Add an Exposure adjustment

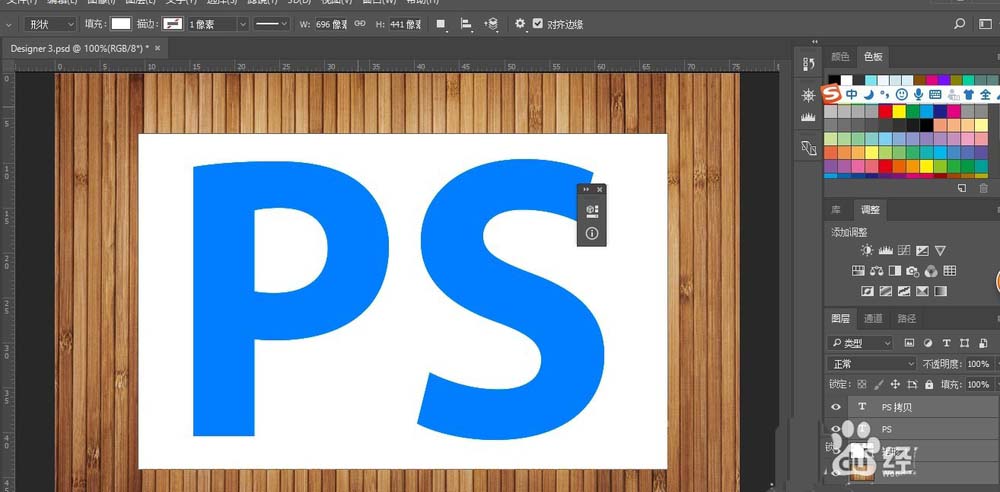coord(922,250)
